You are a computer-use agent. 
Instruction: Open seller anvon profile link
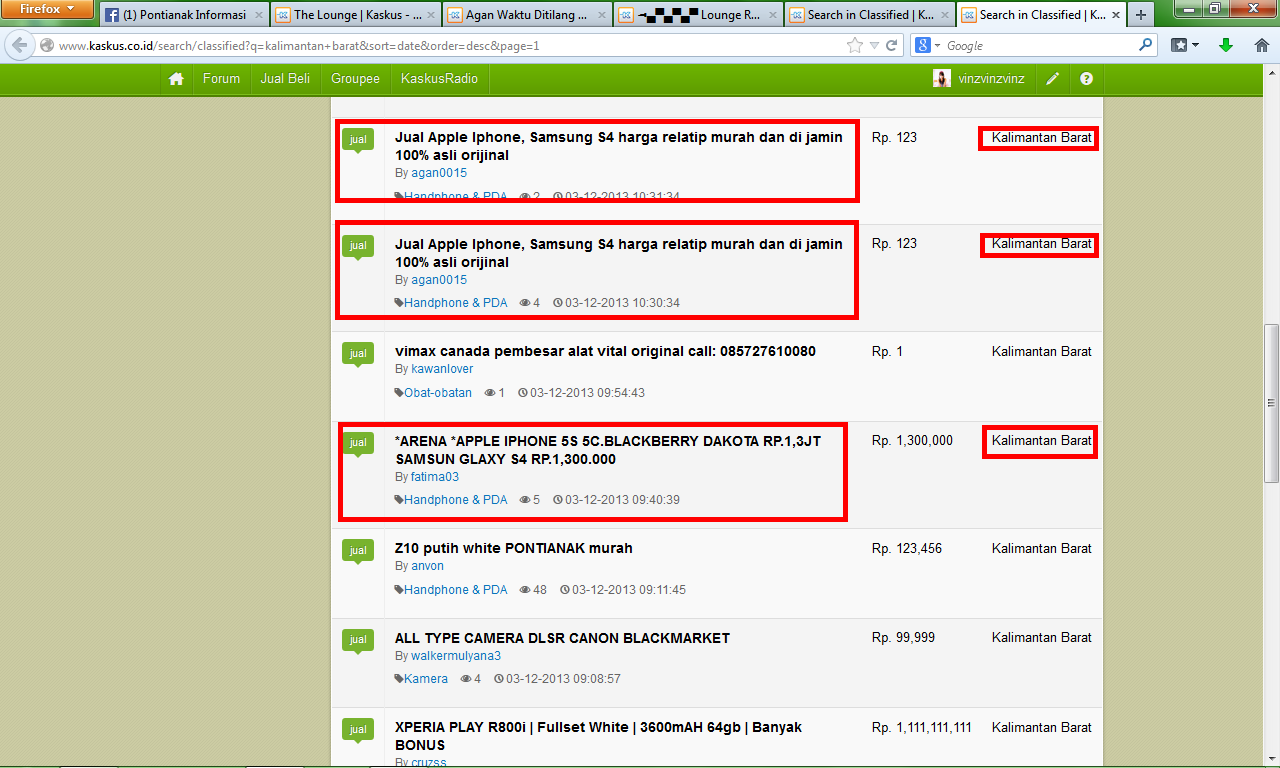427,566
